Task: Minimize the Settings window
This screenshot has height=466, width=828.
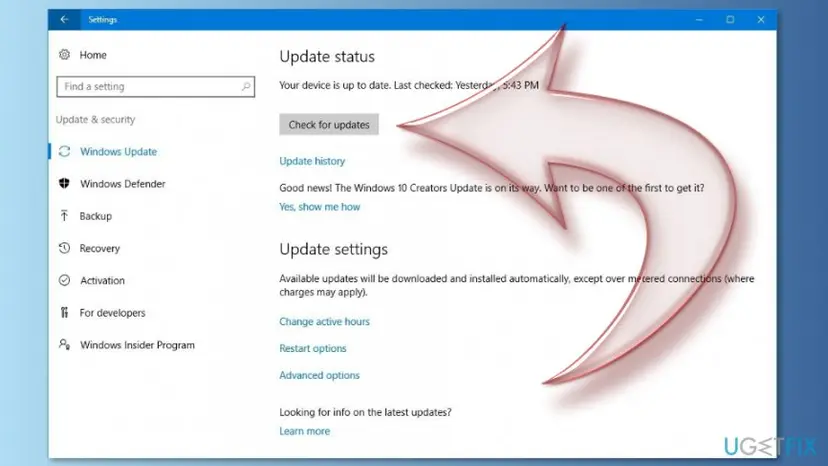Action: pos(699,20)
